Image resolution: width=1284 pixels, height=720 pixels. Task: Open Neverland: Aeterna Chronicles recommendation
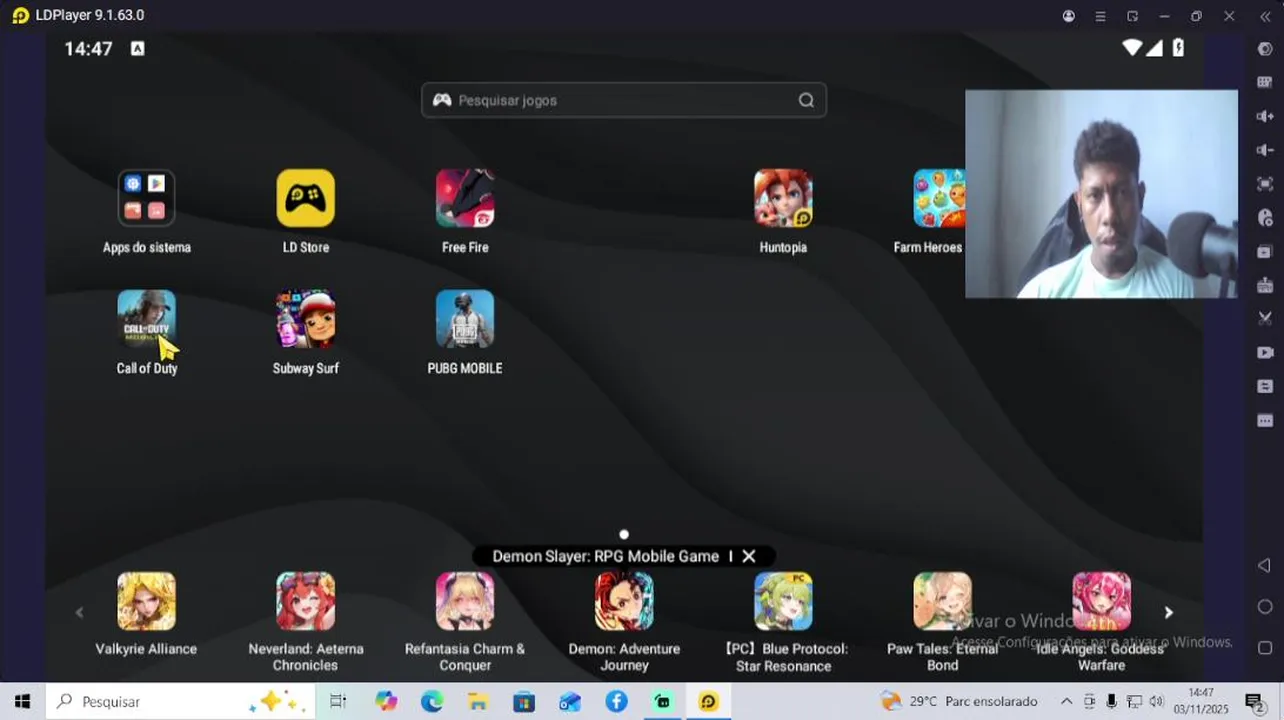pyautogui.click(x=305, y=601)
